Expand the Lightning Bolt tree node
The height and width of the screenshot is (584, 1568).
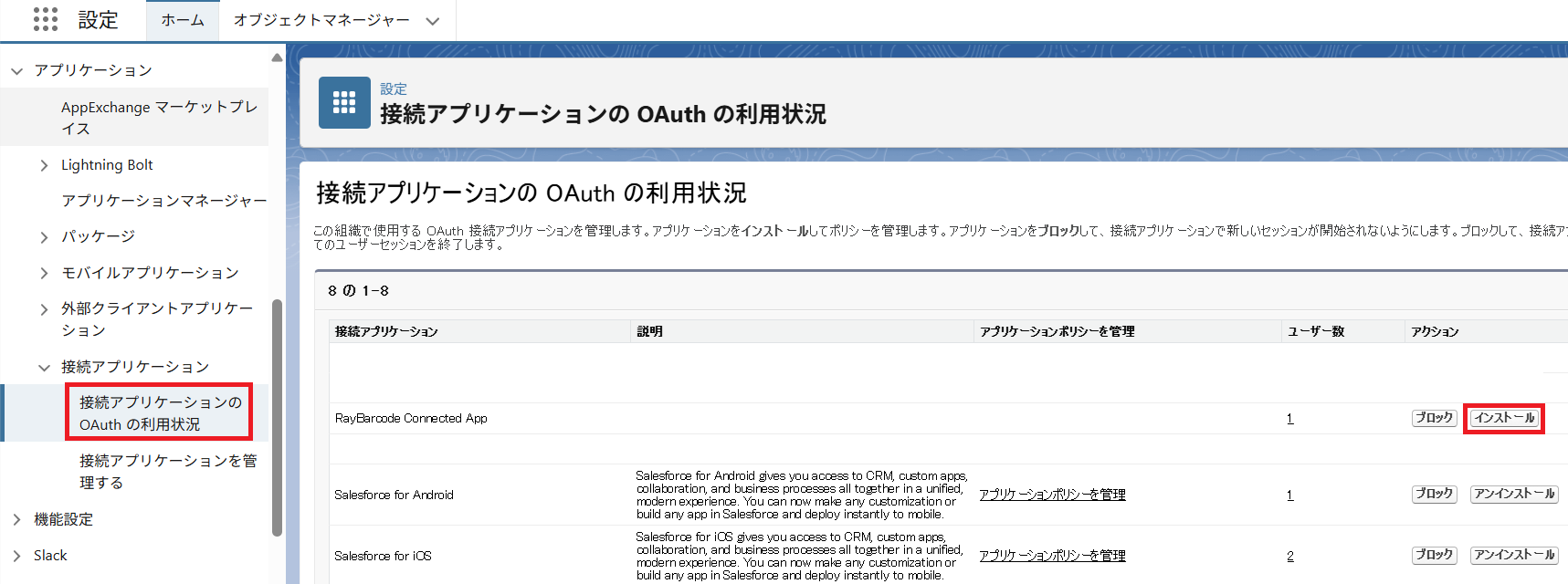coord(44,165)
